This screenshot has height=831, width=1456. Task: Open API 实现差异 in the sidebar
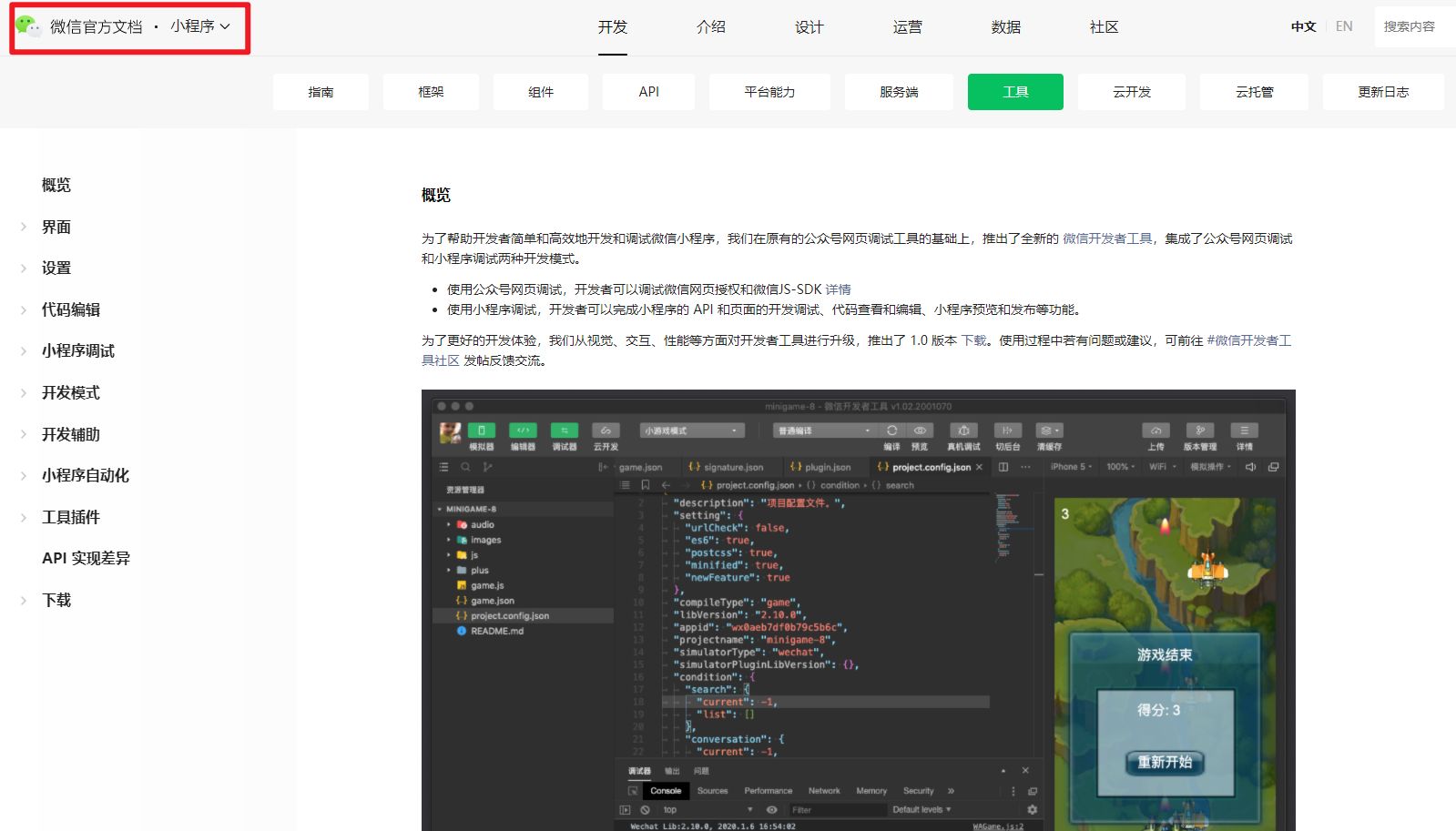coord(87,559)
